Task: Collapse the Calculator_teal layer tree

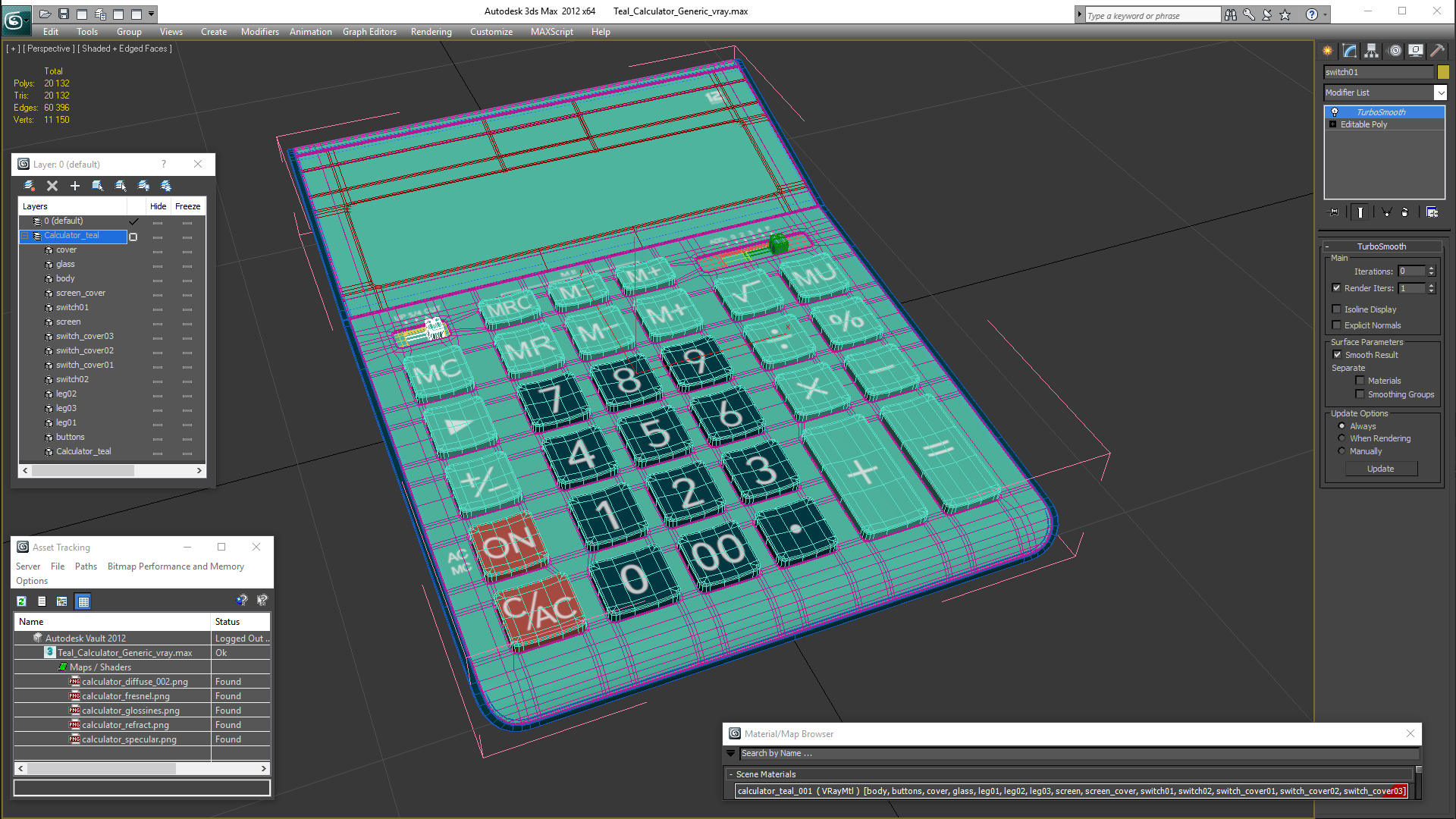Action: [24, 236]
